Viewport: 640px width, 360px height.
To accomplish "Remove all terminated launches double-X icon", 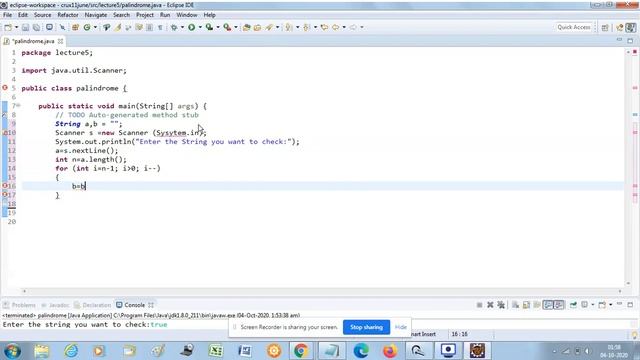I will point(501,305).
